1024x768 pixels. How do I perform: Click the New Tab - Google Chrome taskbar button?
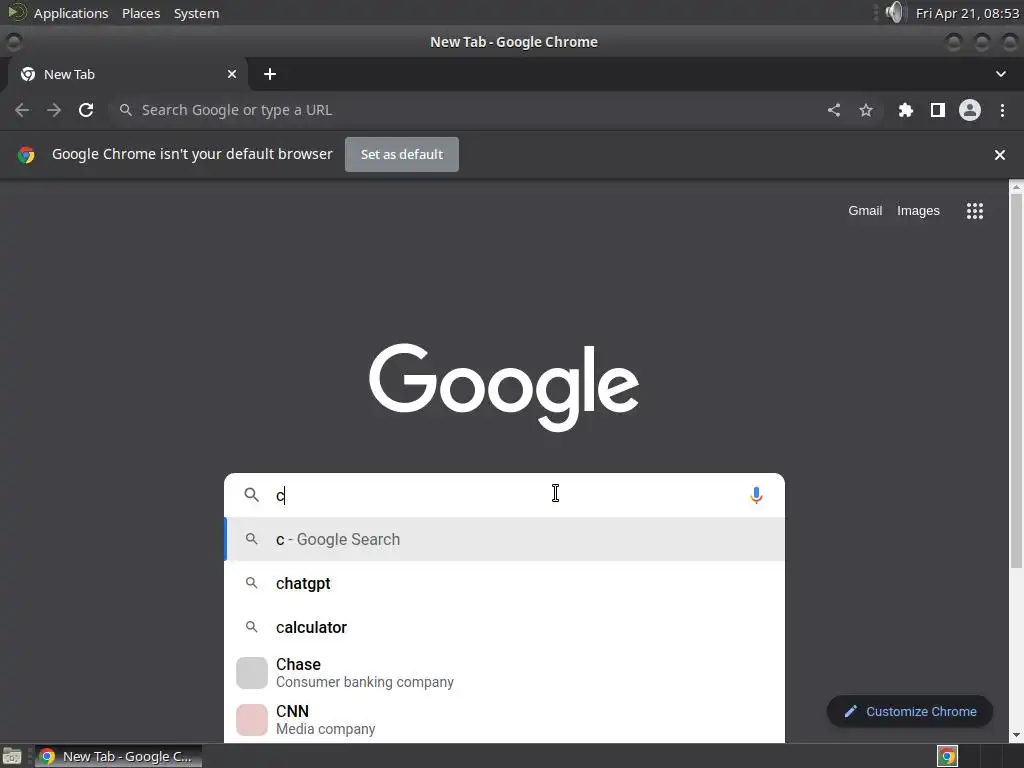[x=118, y=756]
